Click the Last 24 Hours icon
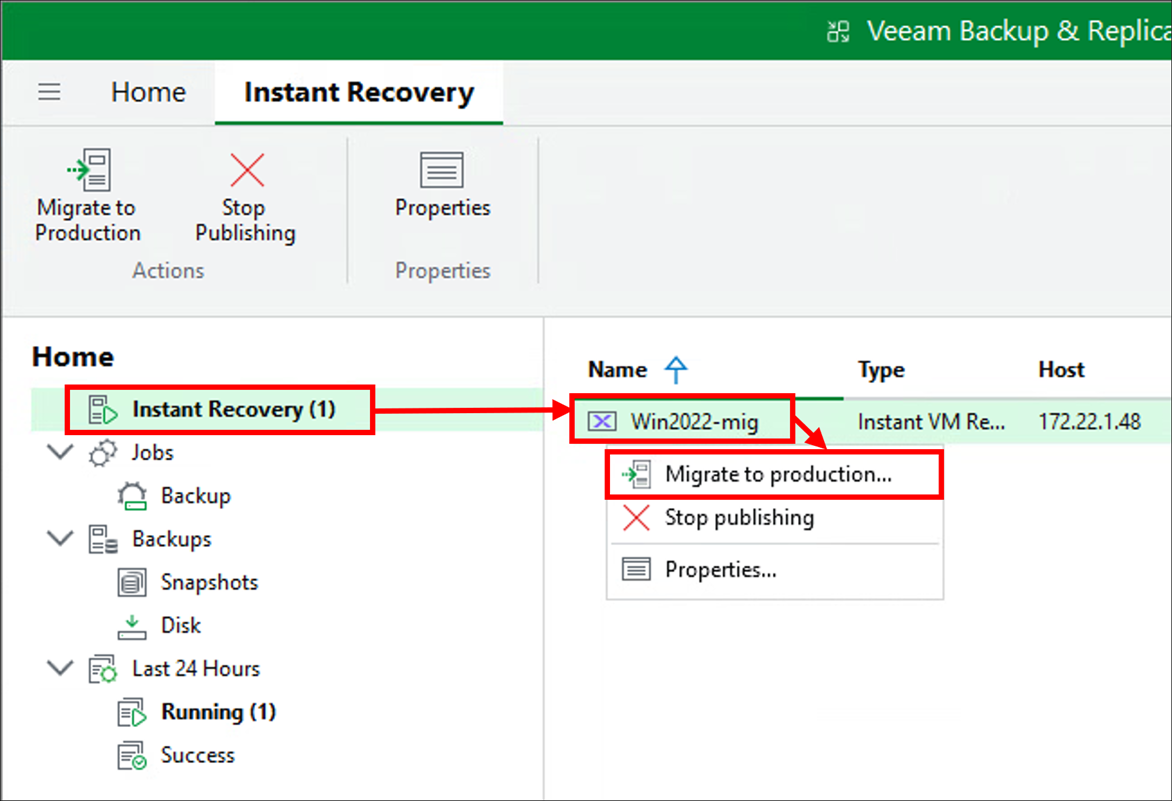This screenshot has width=1172, height=801. pos(103,669)
